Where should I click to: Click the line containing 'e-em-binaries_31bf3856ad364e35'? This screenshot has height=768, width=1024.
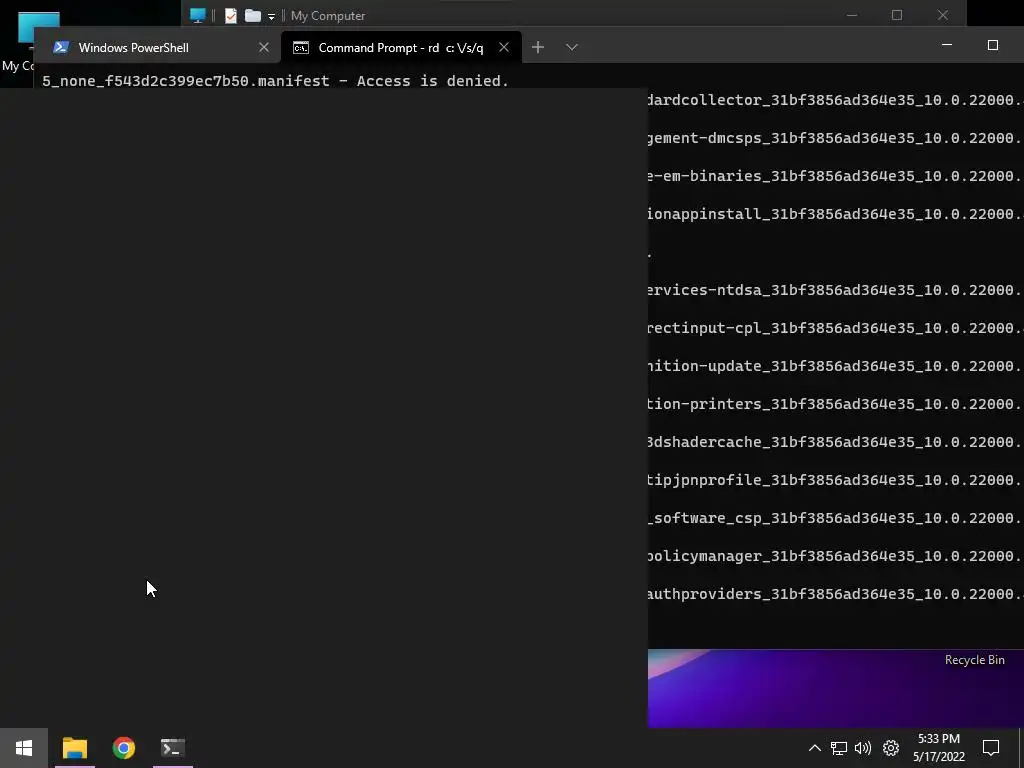pyautogui.click(x=835, y=176)
